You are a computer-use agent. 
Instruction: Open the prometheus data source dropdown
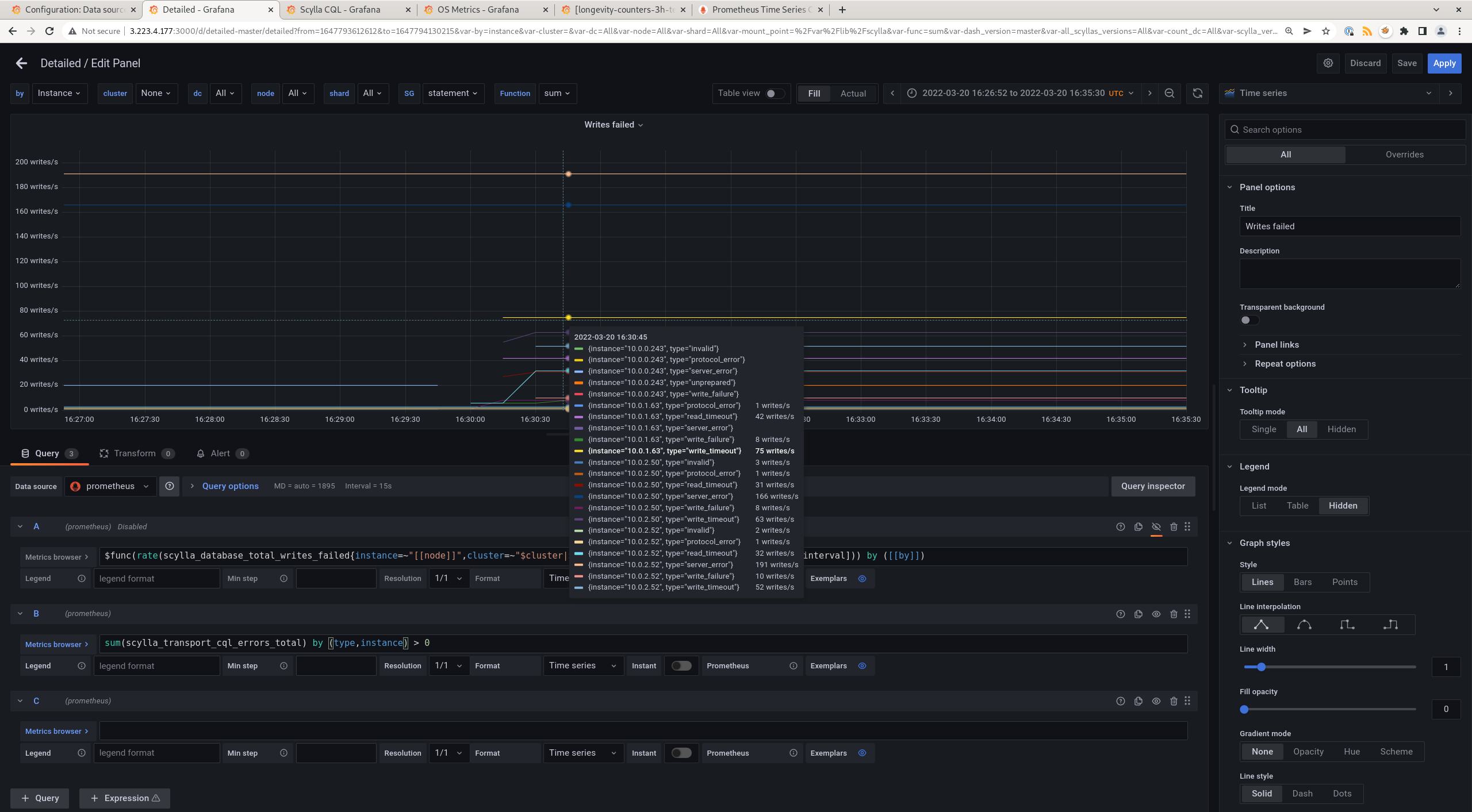[x=110, y=486]
